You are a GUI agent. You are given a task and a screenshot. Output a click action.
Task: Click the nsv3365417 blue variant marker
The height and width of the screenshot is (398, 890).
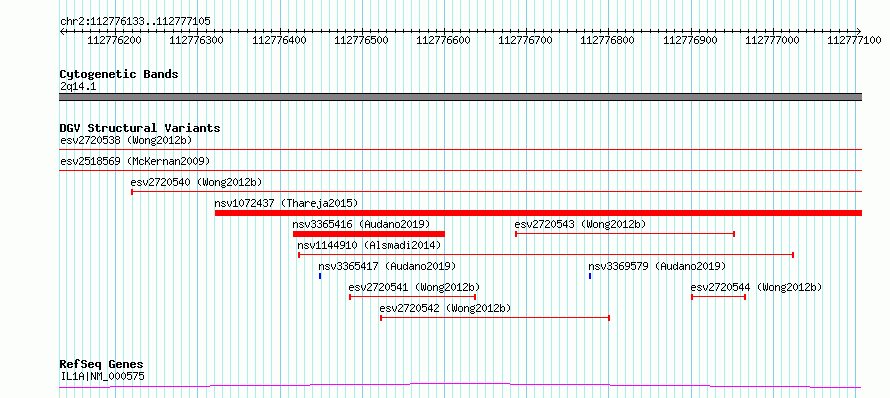320,276
